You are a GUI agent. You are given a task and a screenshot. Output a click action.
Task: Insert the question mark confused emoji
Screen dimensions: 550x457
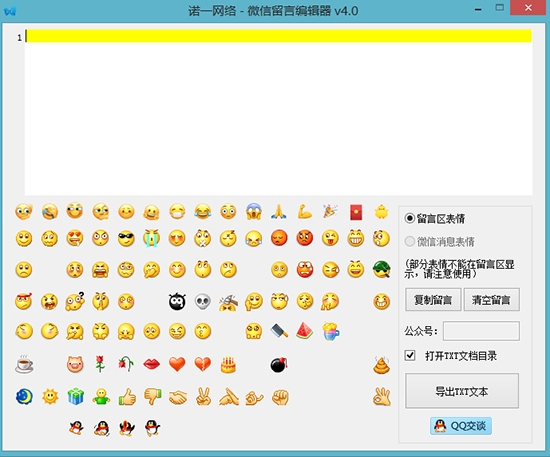[x=75, y=301]
